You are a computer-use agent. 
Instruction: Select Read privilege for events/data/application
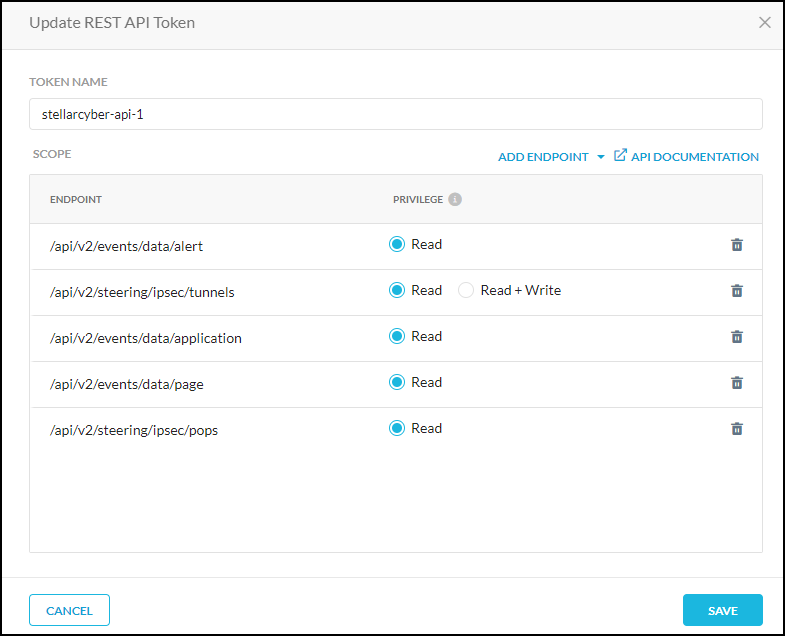397,337
